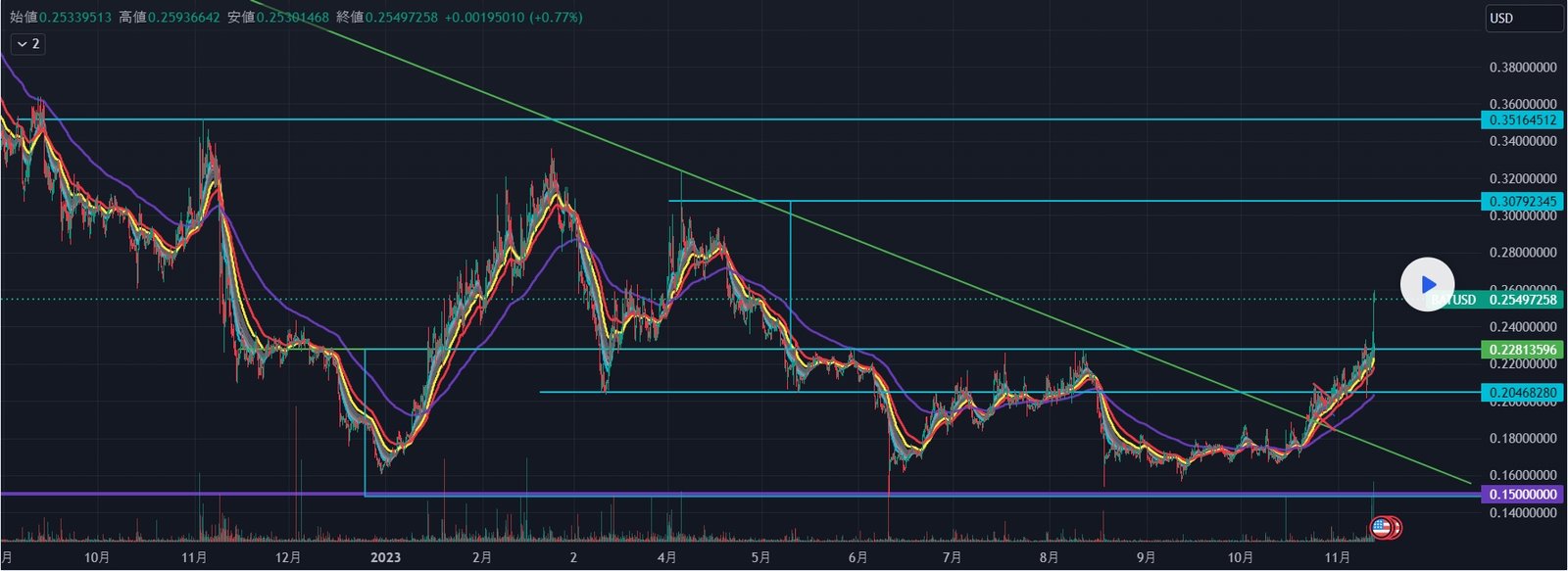Click the 2023 year marker on time axis
This screenshot has width=1568, height=571.
pyautogui.click(x=385, y=557)
